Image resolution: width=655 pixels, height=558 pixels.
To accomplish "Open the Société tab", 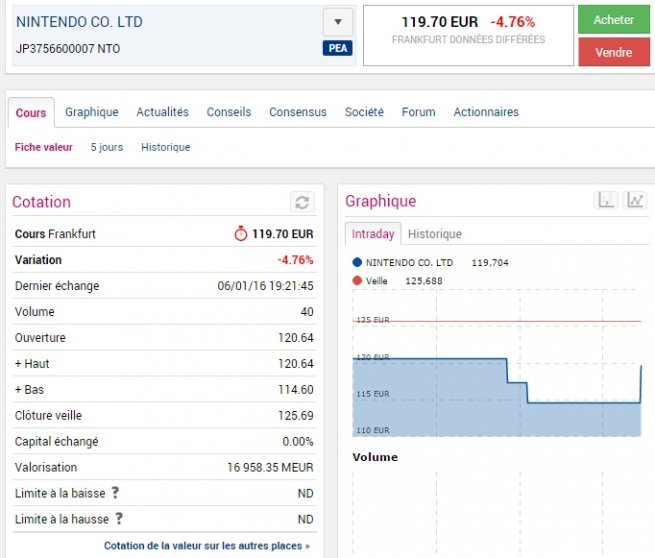I will point(364,112).
